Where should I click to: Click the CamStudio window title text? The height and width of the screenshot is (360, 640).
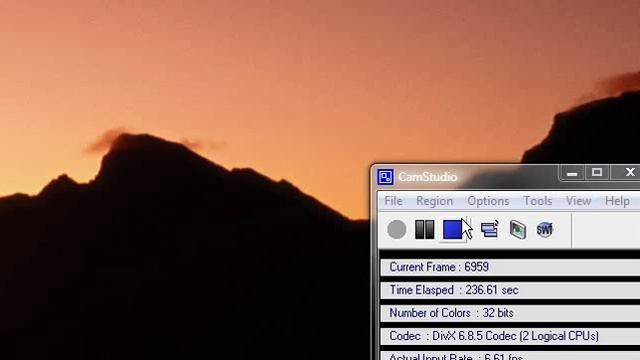pos(427,177)
